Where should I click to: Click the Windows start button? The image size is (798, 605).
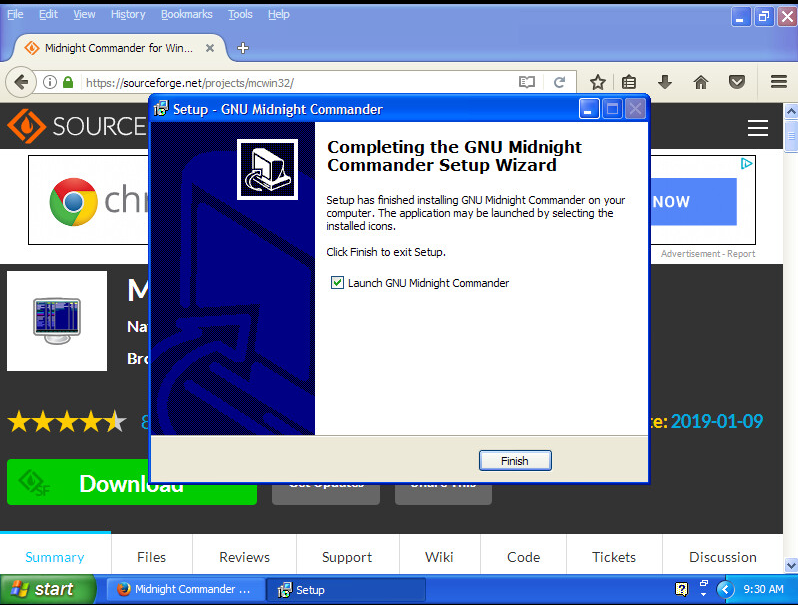click(x=47, y=589)
